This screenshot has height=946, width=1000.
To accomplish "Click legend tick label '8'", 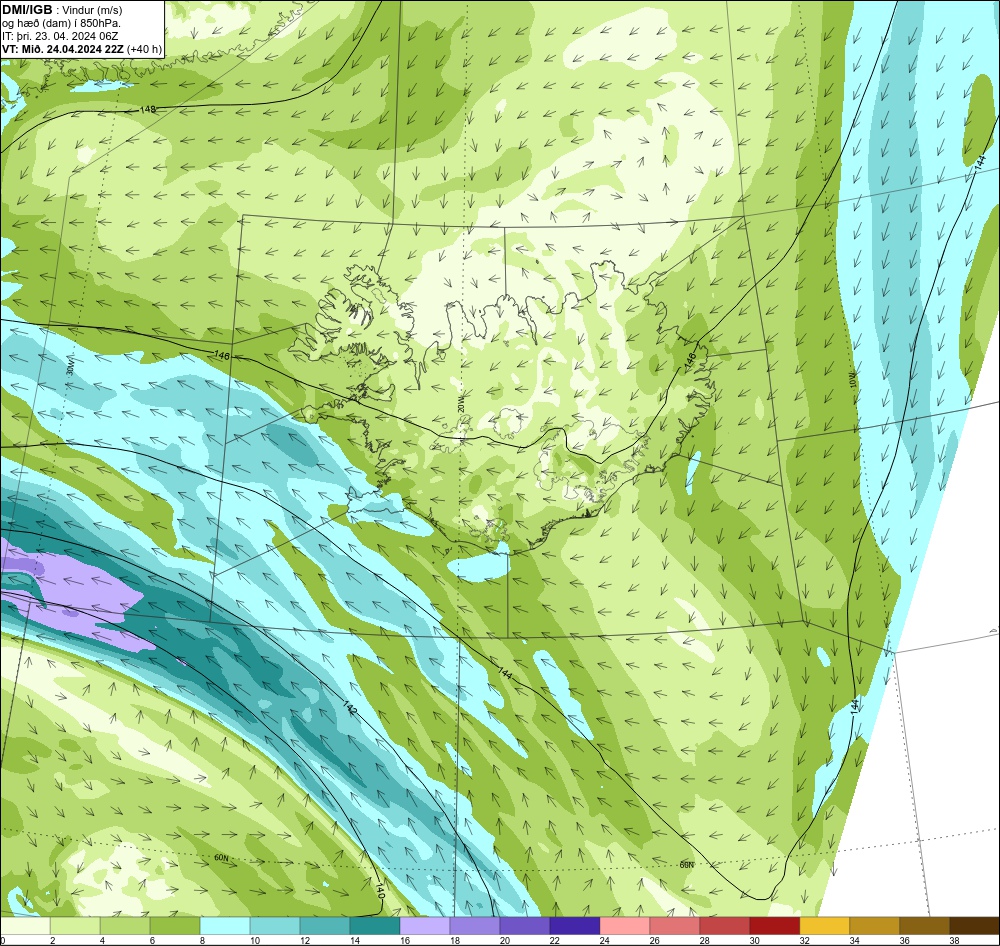I will click(202, 940).
